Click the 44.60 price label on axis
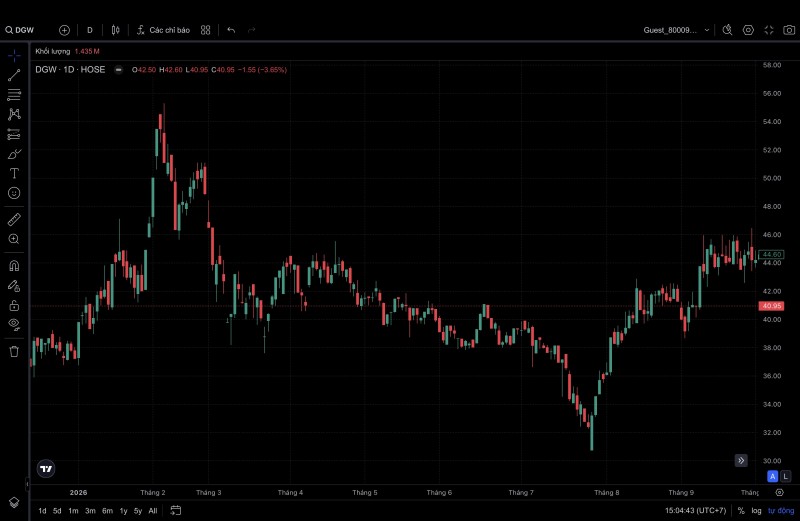This screenshot has height=521, width=800. pos(771,254)
